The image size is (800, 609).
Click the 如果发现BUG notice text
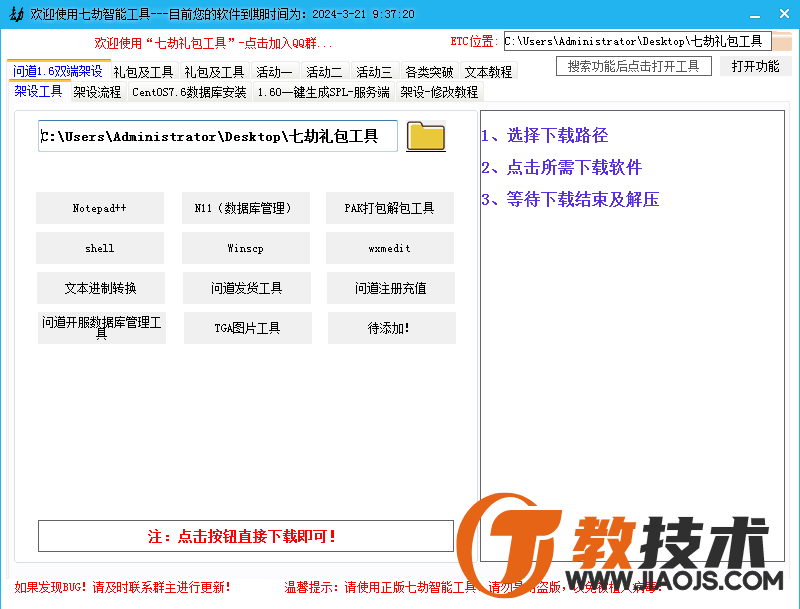click(122, 587)
